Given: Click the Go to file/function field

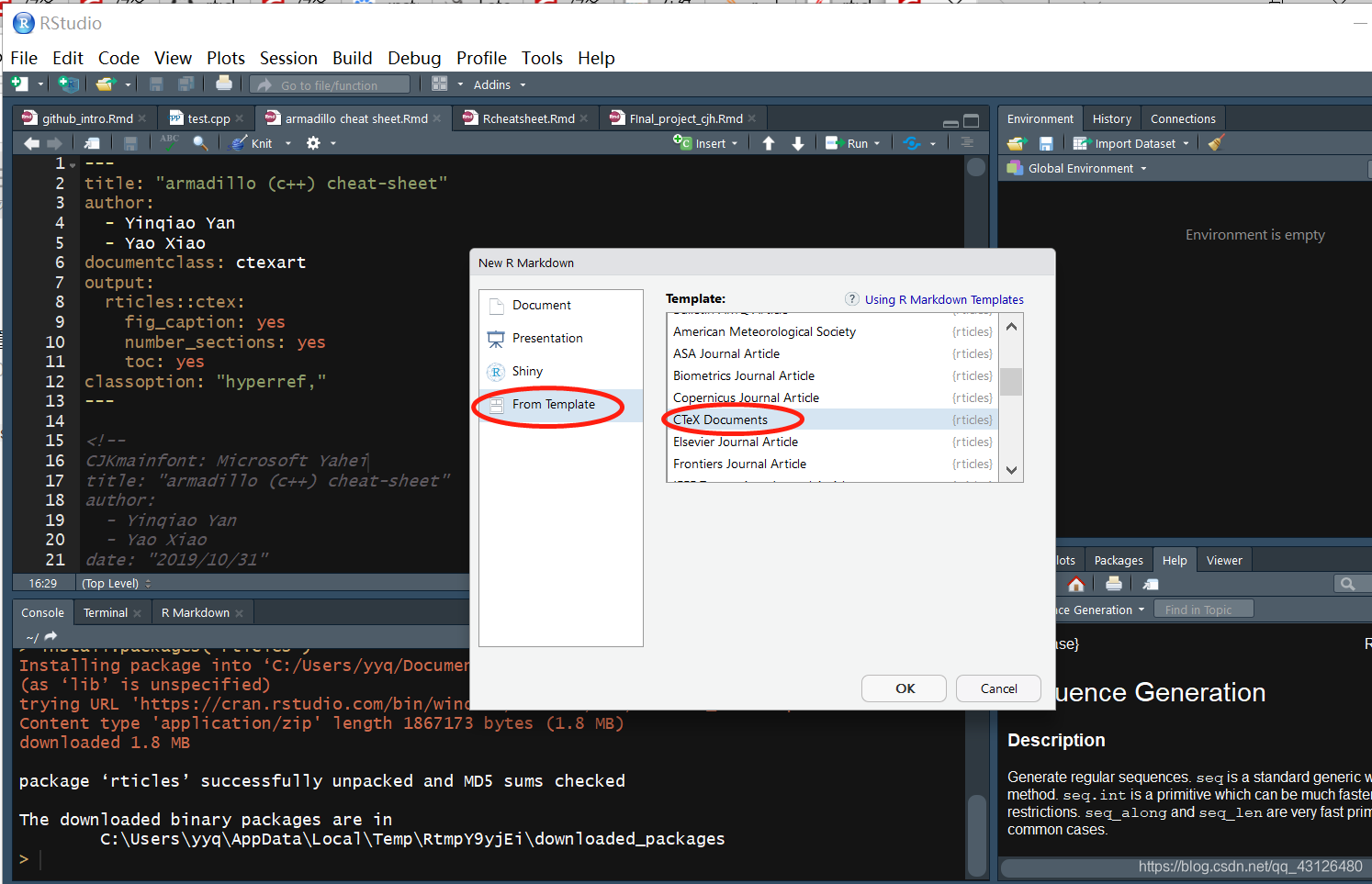Looking at the screenshot, I should 330,84.
